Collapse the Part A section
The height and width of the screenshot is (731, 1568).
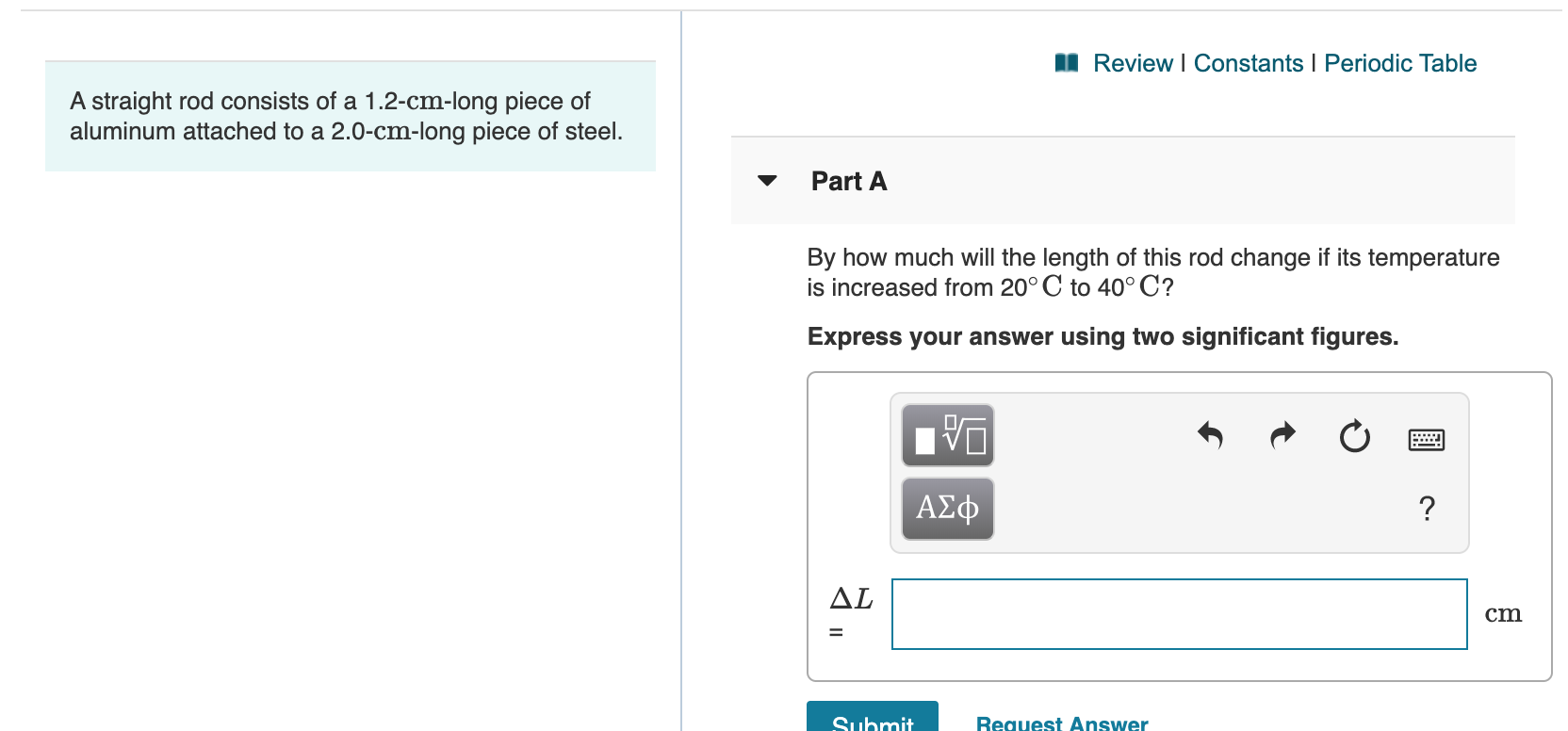766,181
